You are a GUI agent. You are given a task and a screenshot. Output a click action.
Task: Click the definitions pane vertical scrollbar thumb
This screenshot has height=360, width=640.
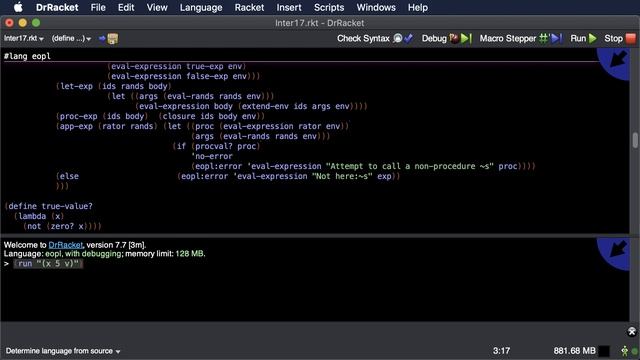click(x=635, y=140)
